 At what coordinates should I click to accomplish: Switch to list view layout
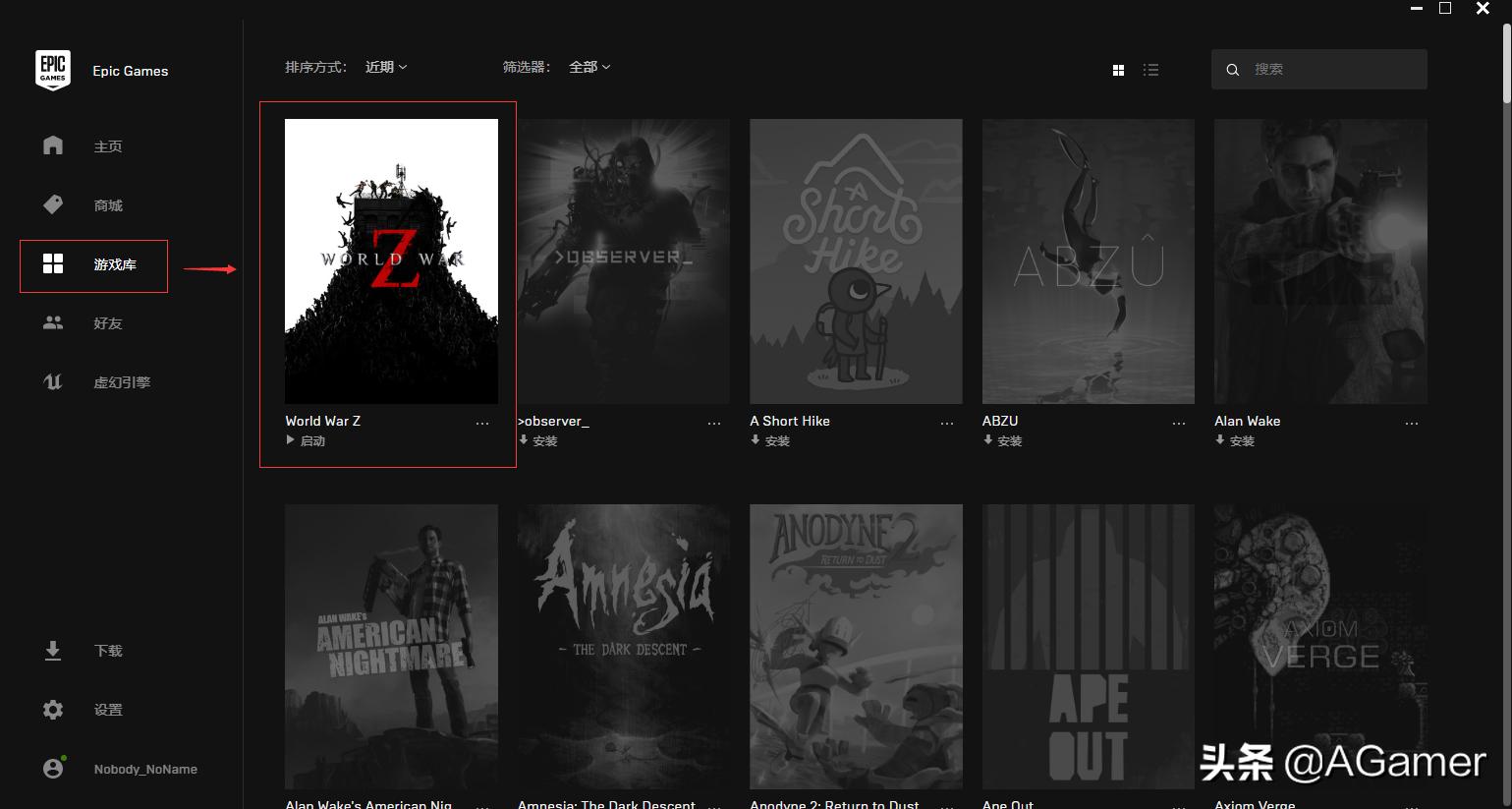pos(1151,70)
